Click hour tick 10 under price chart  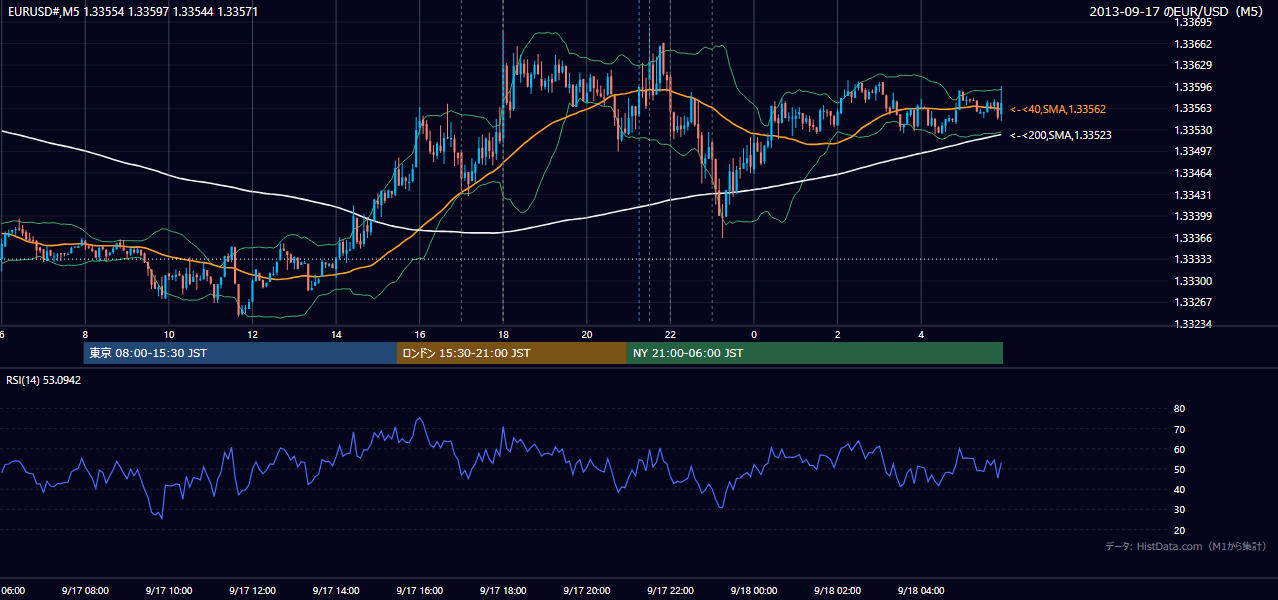[x=169, y=335]
